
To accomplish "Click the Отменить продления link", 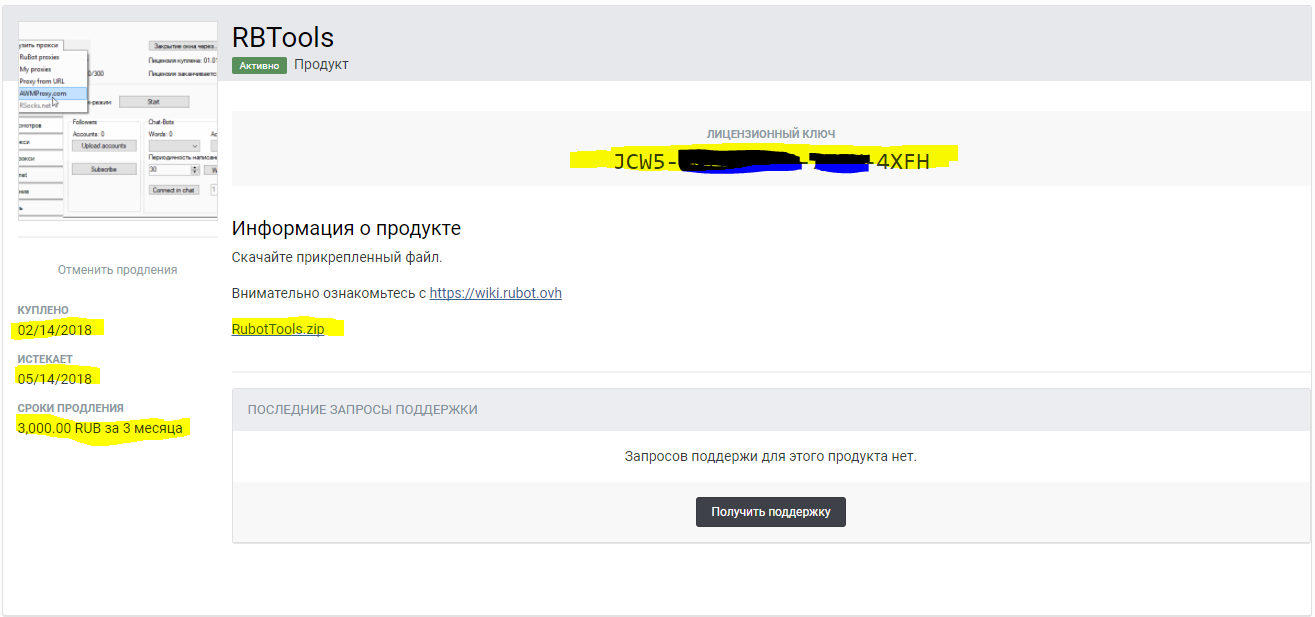I will [117, 269].
